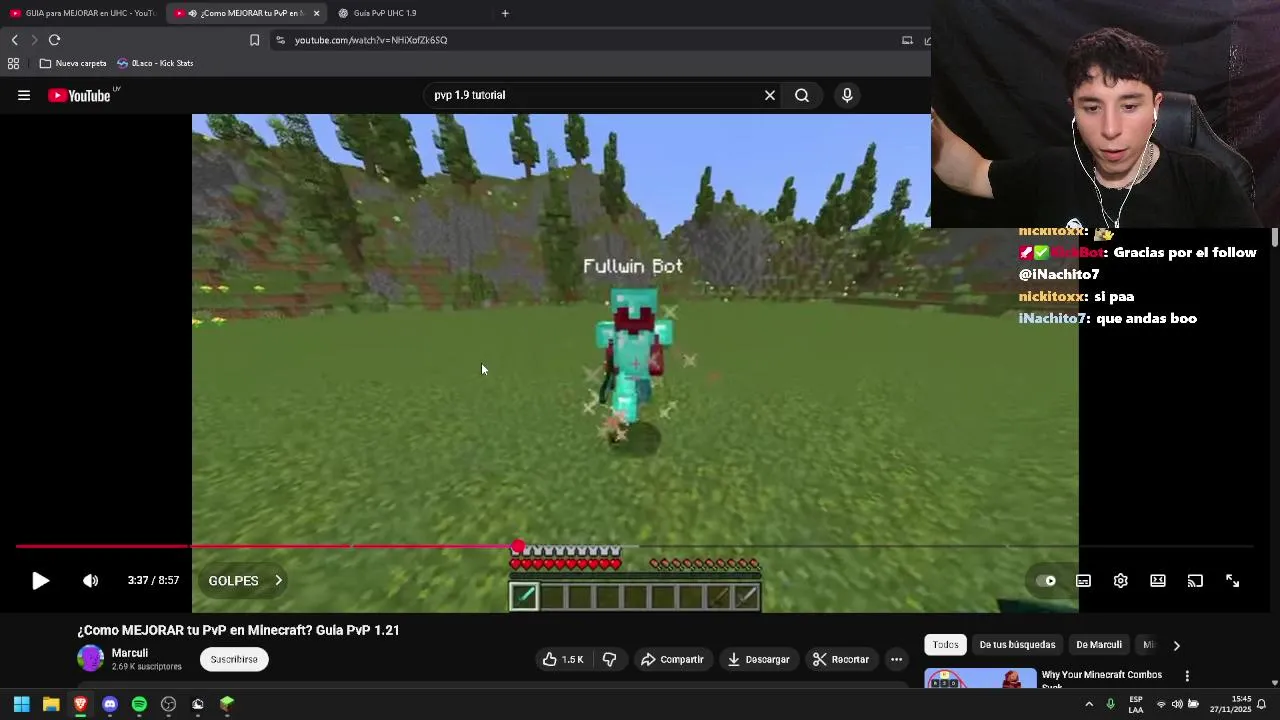
Task: Open volume control in system tray
Action: [1177, 704]
